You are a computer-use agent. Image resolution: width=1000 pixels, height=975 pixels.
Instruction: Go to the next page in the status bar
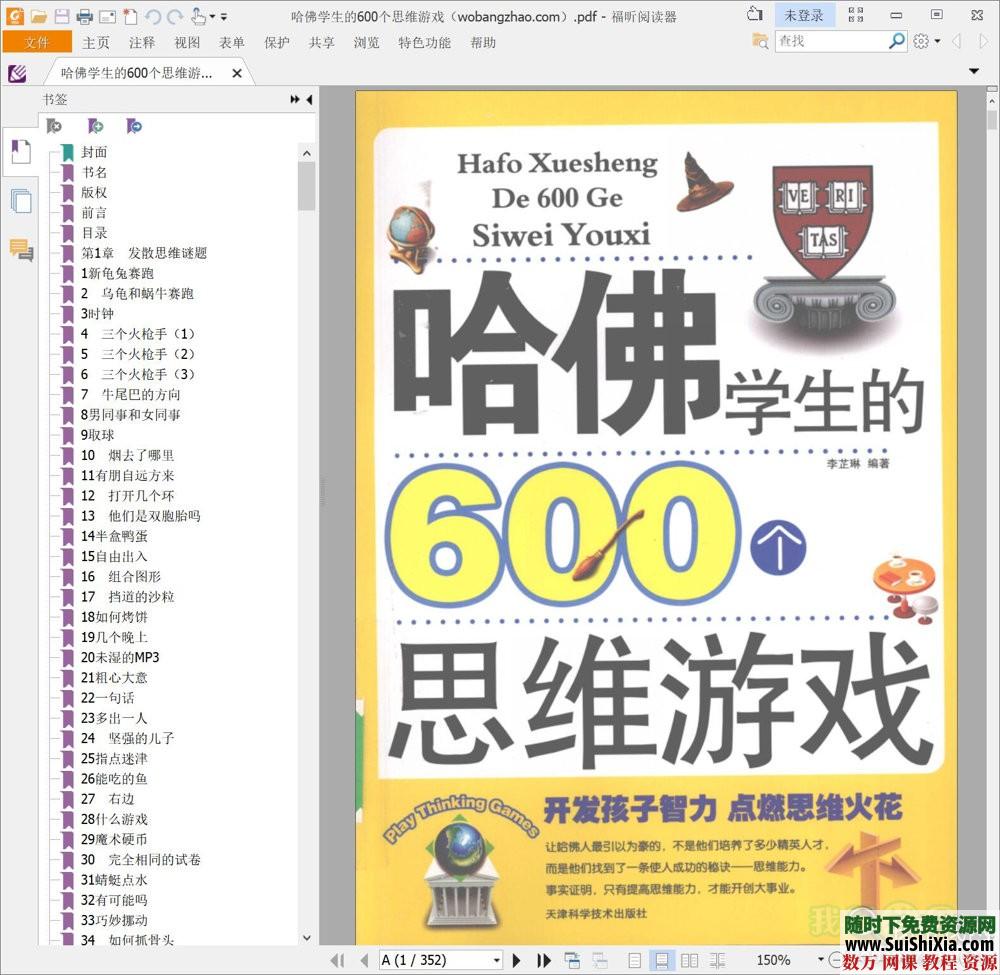(x=517, y=960)
